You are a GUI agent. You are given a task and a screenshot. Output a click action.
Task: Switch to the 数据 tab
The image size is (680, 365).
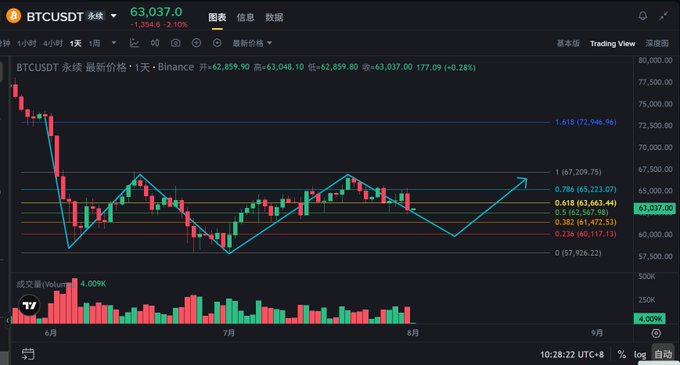tap(274, 17)
